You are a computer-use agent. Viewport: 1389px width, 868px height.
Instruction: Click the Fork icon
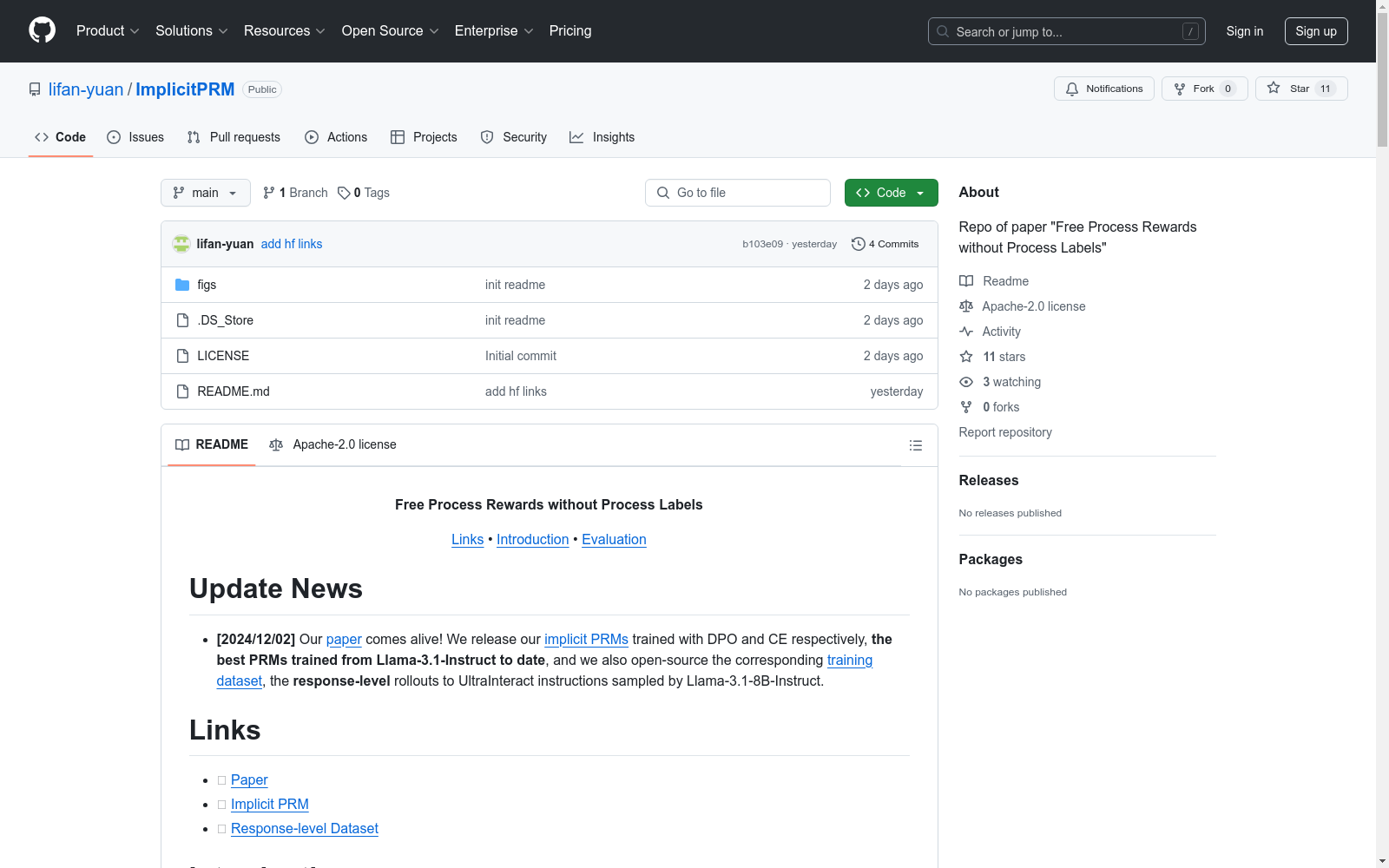coord(1180,89)
